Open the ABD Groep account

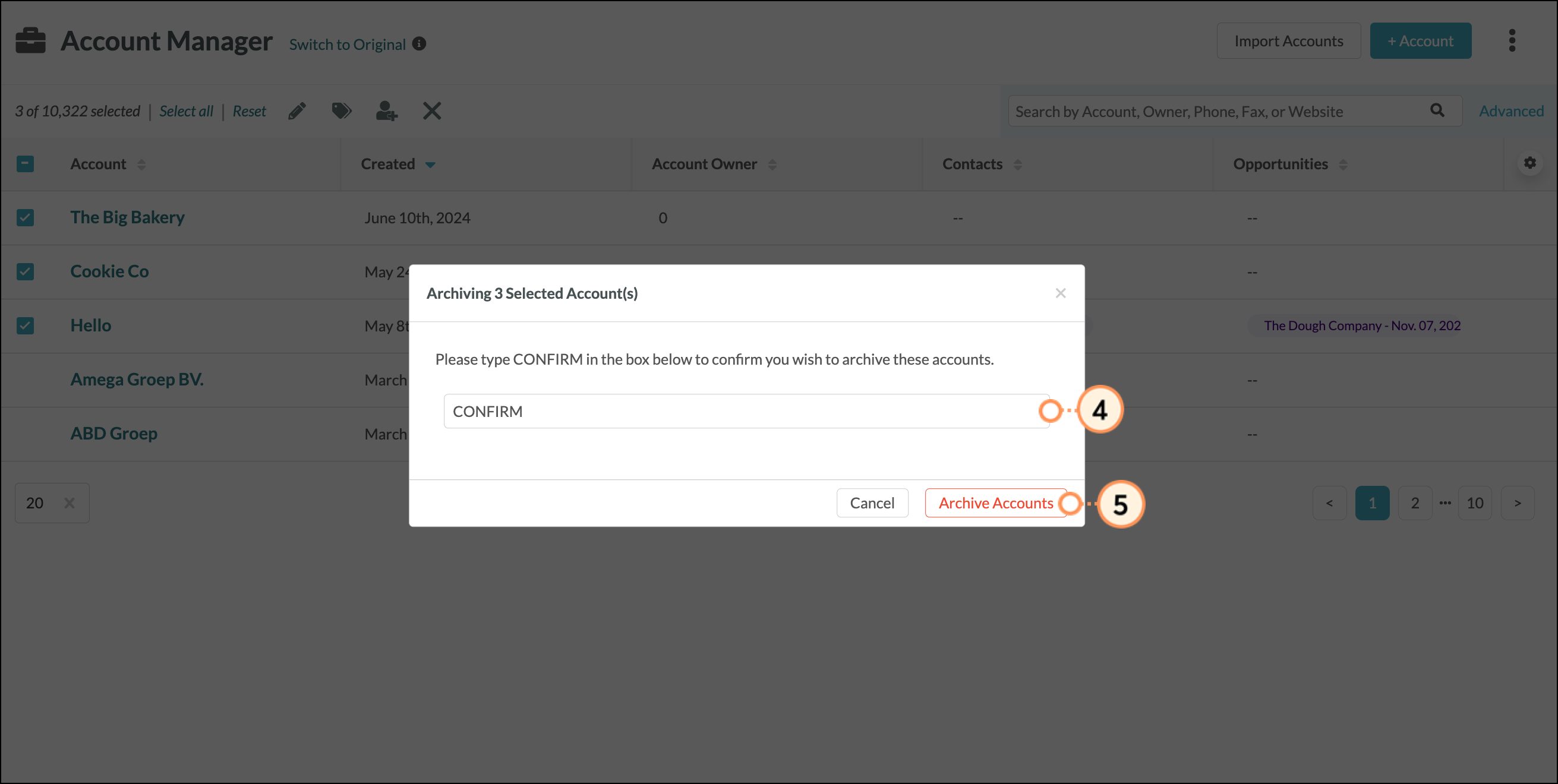[113, 434]
